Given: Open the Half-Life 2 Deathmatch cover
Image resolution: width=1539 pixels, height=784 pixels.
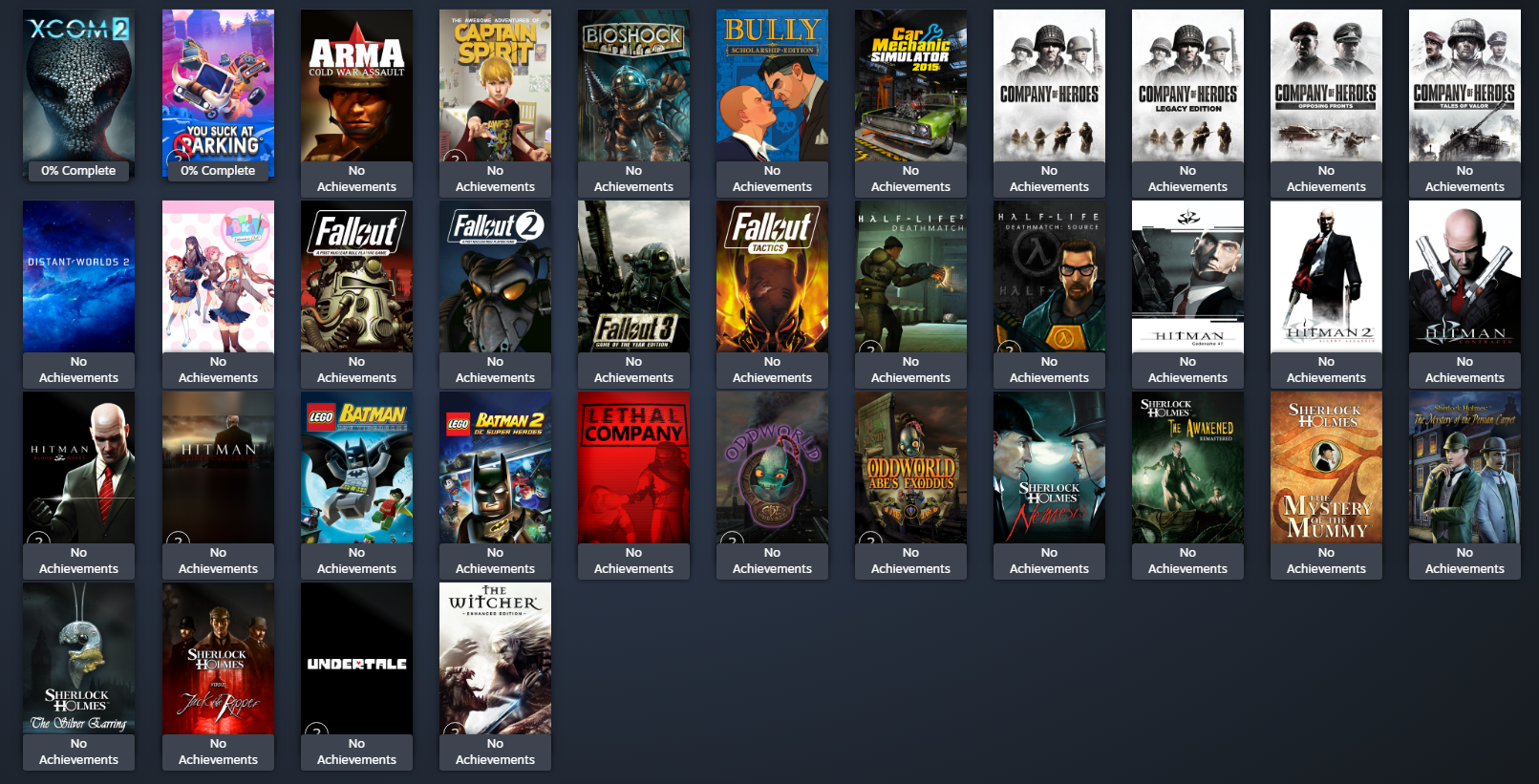Looking at the screenshot, I should [x=910, y=277].
